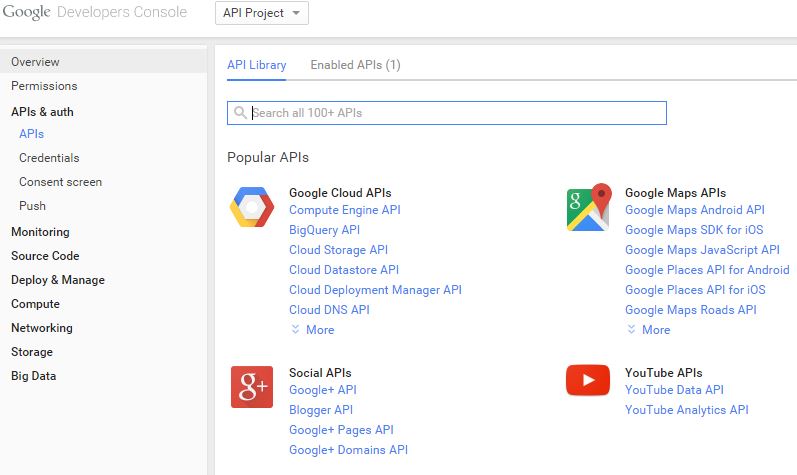Expand the Deploy & Manage section
This screenshot has height=475, width=797.
(x=58, y=280)
